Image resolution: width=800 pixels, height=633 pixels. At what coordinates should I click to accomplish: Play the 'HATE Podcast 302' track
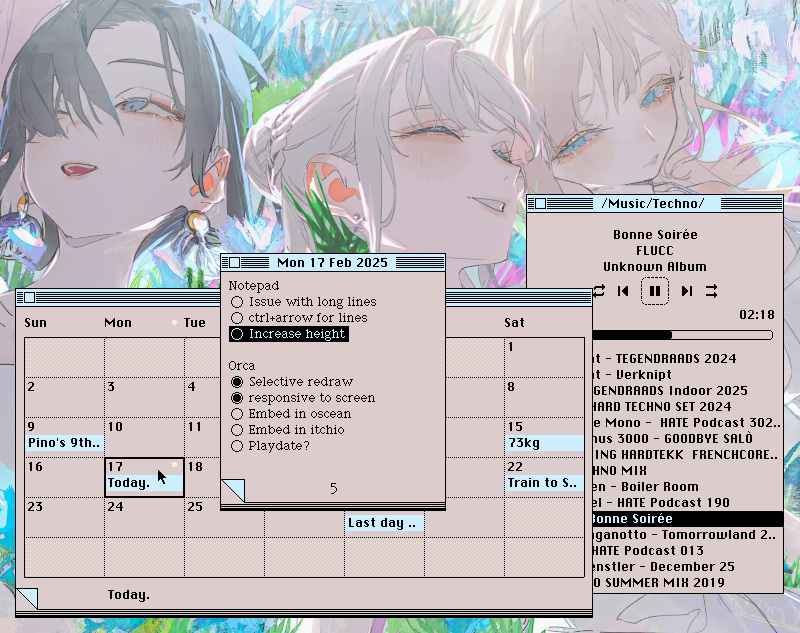click(688, 423)
